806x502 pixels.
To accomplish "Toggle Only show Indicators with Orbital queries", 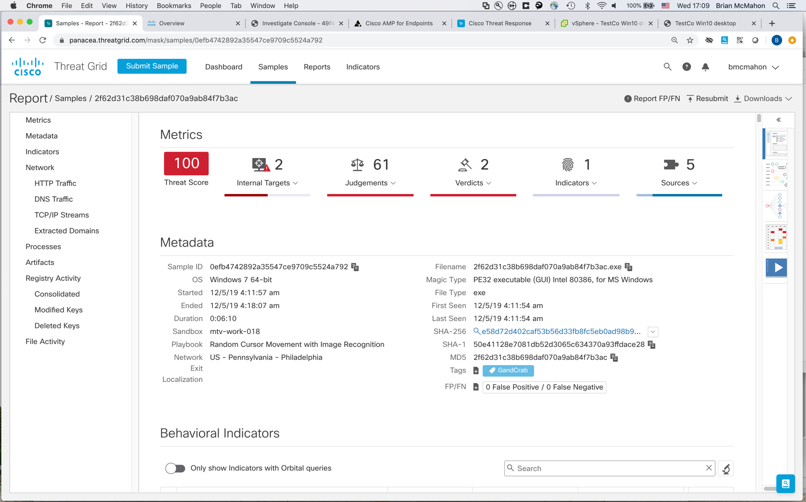I will [175, 468].
